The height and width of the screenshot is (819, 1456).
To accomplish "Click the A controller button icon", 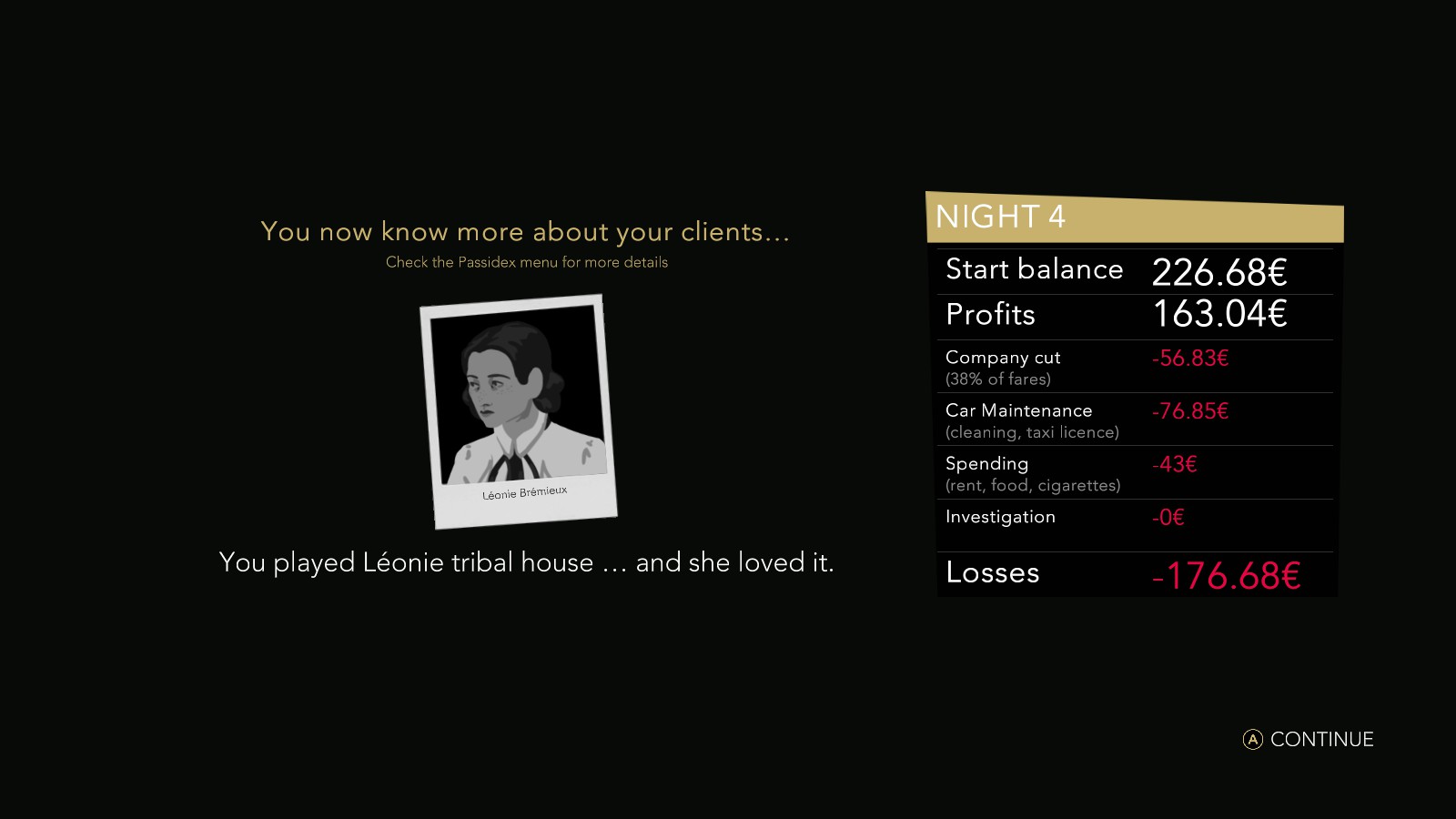I will point(1253,740).
